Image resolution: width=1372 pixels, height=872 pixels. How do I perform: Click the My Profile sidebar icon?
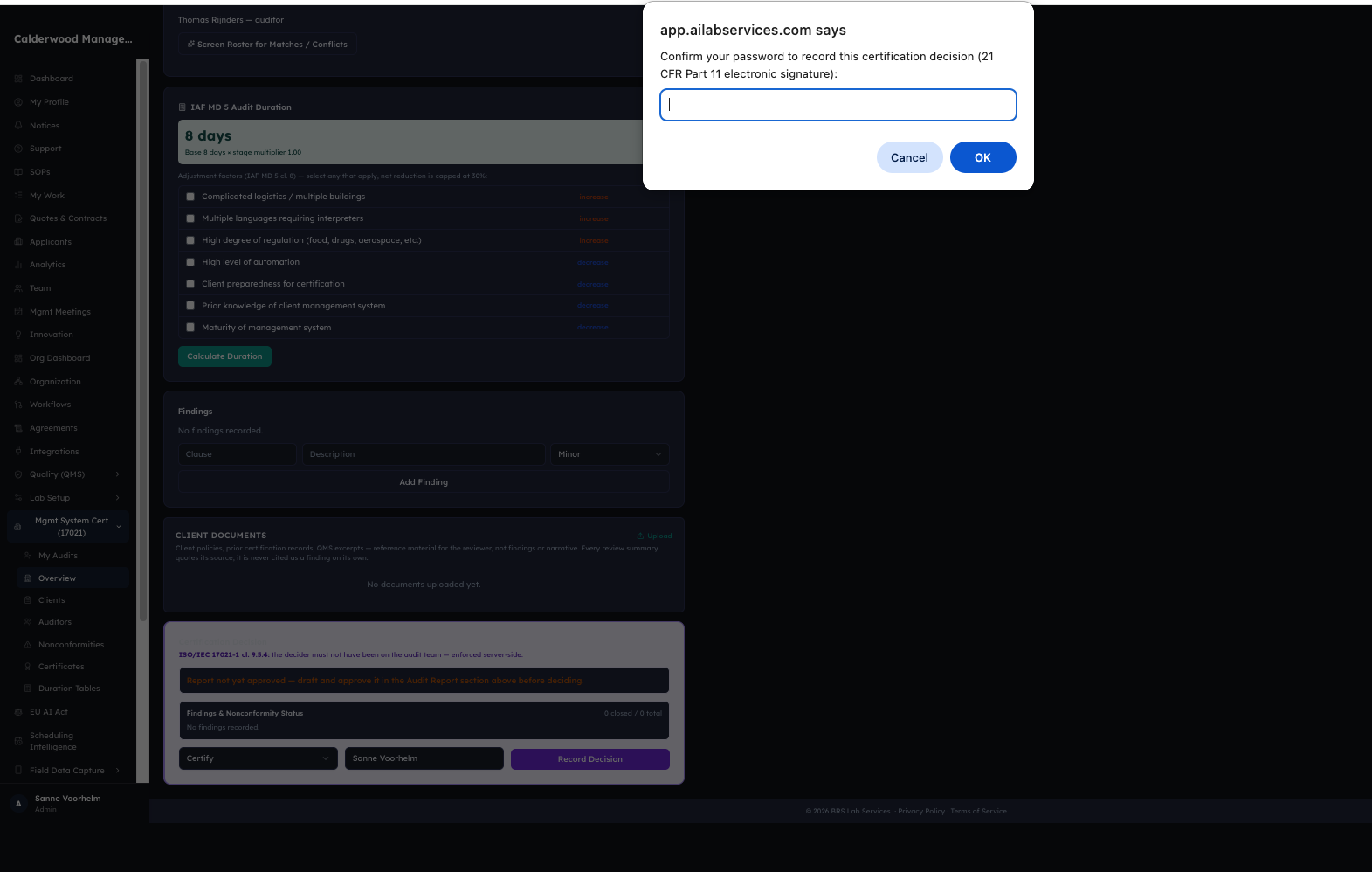click(18, 102)
